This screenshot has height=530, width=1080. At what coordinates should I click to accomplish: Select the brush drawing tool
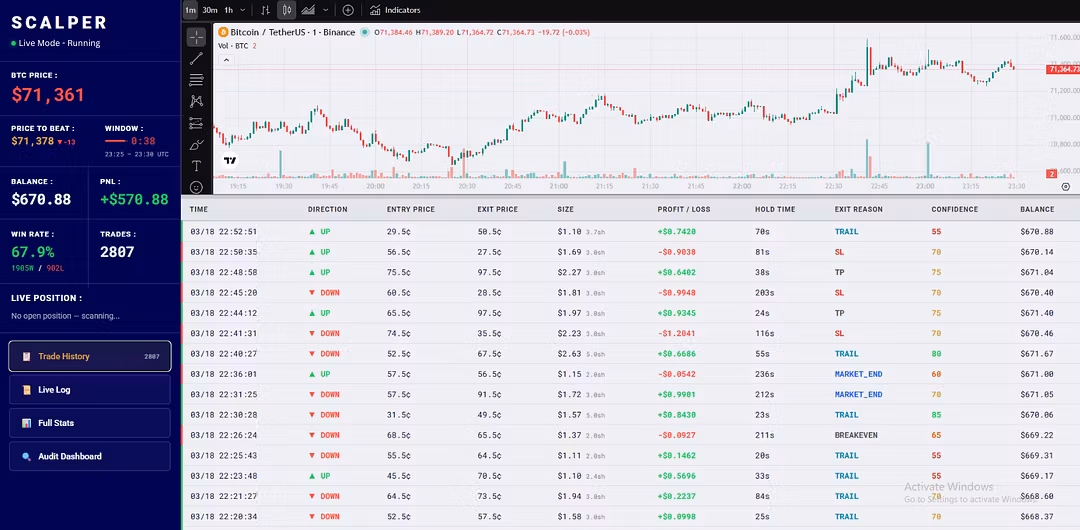196,145
